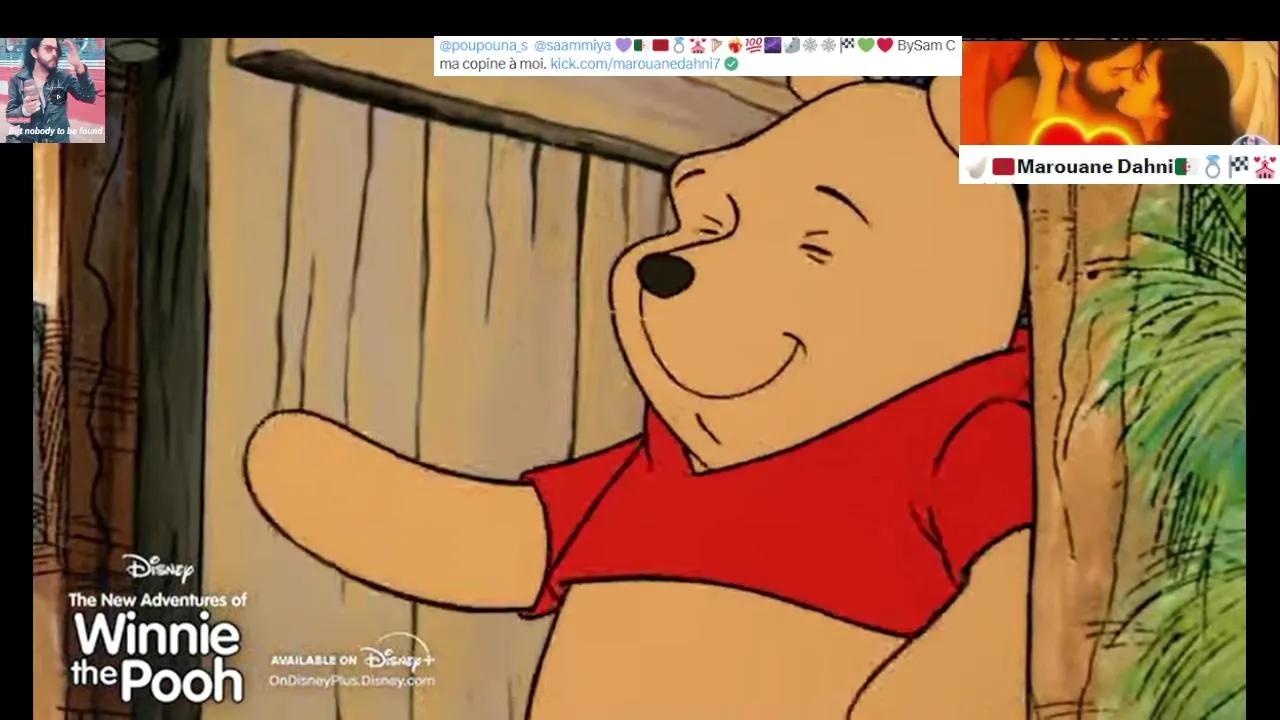The height and width of the screenshot is (720, 1280).
Task: Click the green heart emoji in post
Action: 865,46
